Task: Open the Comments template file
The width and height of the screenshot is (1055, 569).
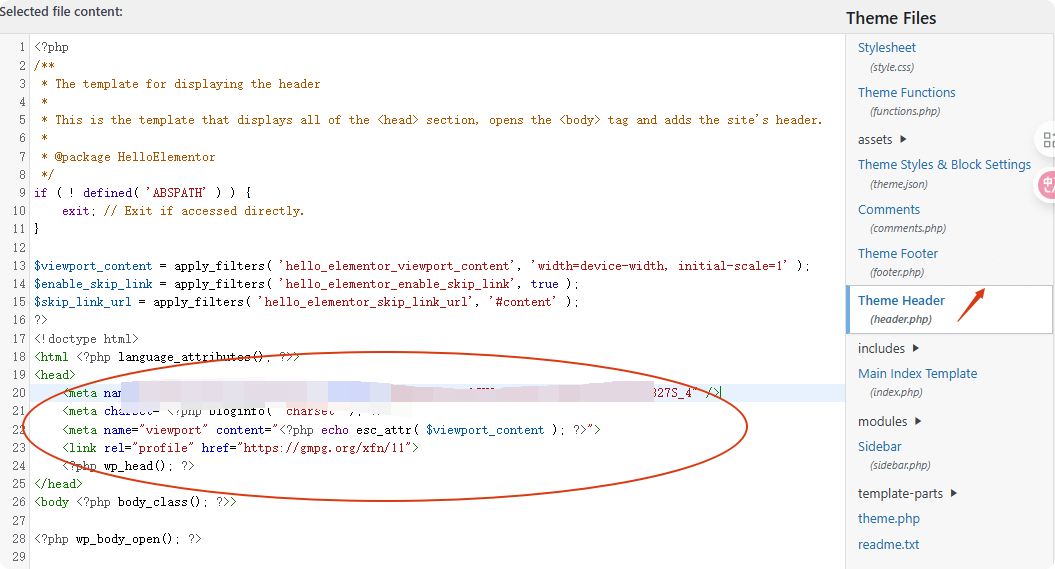Action: [x=888, y=209]
